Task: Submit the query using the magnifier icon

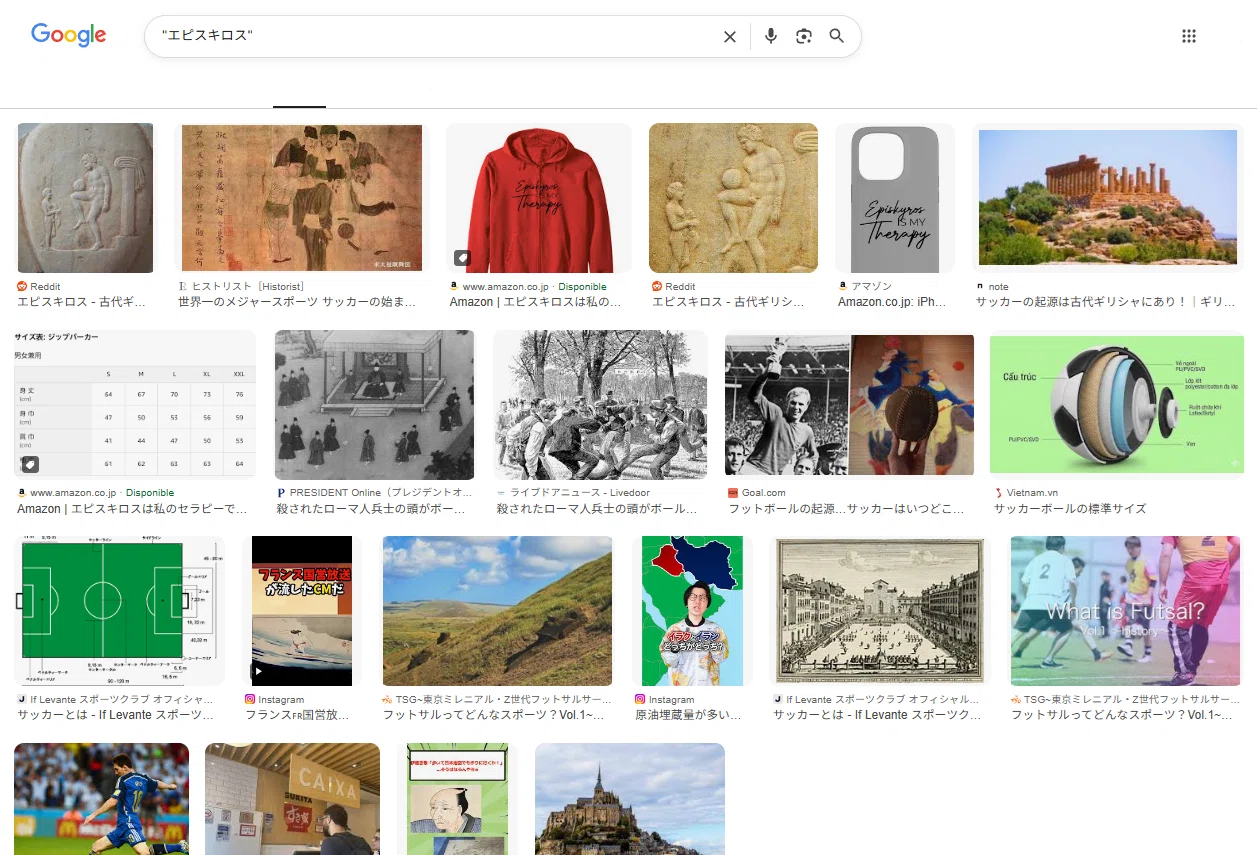Action: coord(837,37)
